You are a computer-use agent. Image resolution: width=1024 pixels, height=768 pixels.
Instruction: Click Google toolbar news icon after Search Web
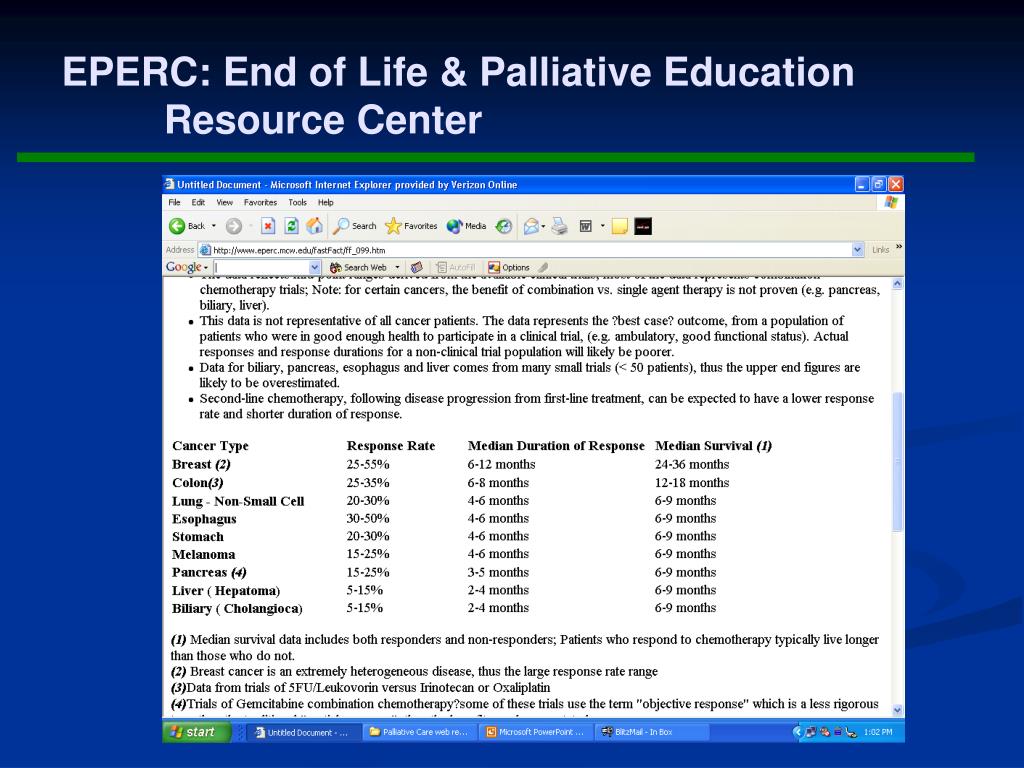click(x=417, y=267)
